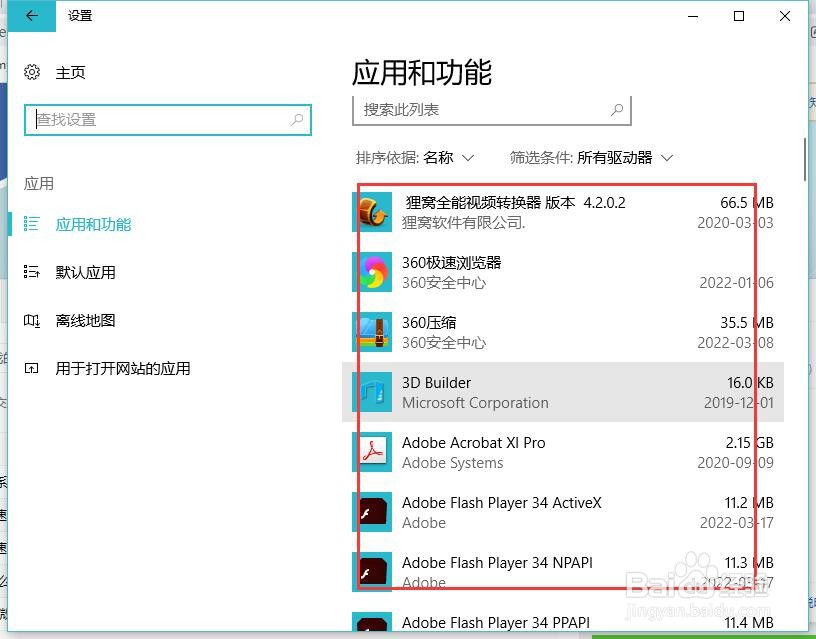Select 应用和功能 in the sidebar
Screen dimensions: 816x639
[93, 224]
